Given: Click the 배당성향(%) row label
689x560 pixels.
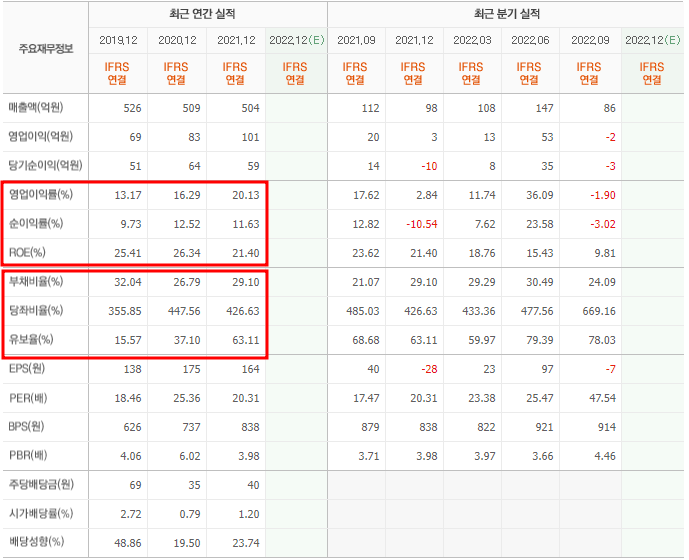Looking at the screenshot, I should coord(36,542).
